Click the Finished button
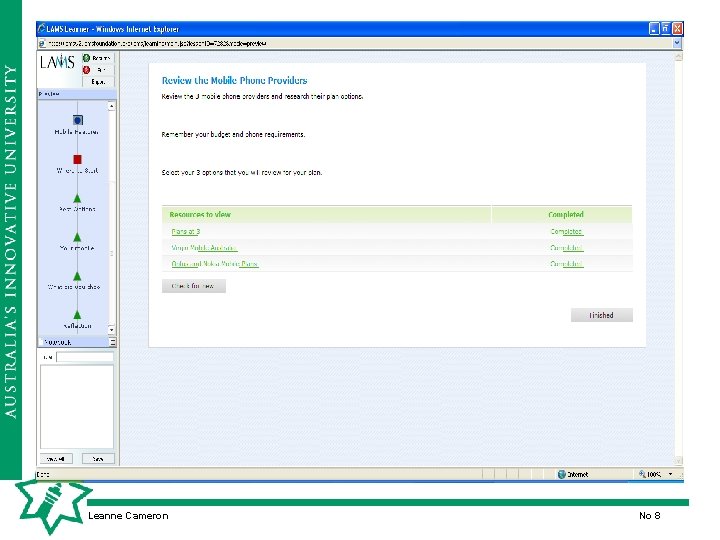This screenshot has height=540, width=720. pos(602,315)
